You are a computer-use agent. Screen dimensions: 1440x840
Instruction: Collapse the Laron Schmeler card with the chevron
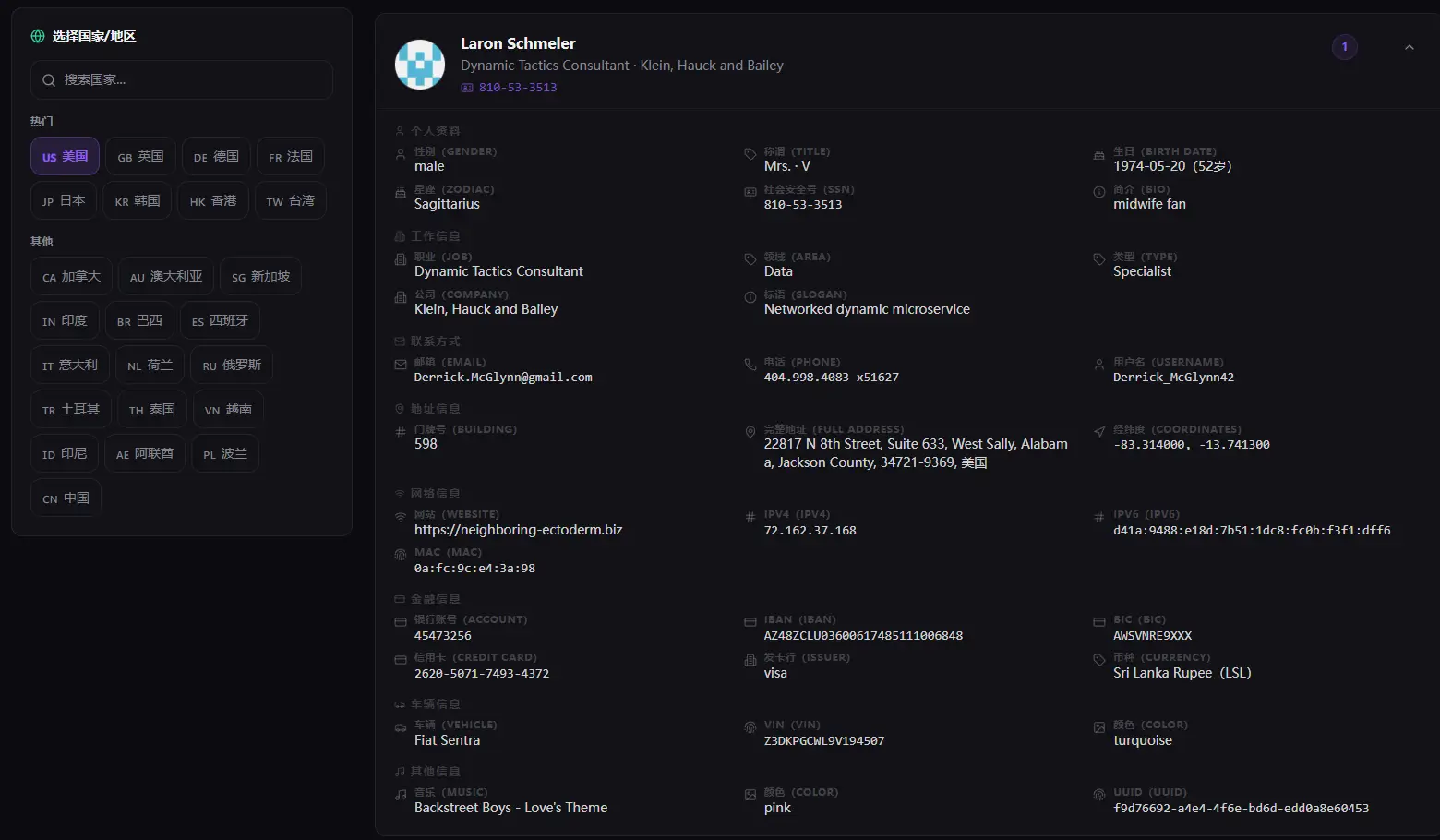pyautogui.click(x=1409, y=47)
